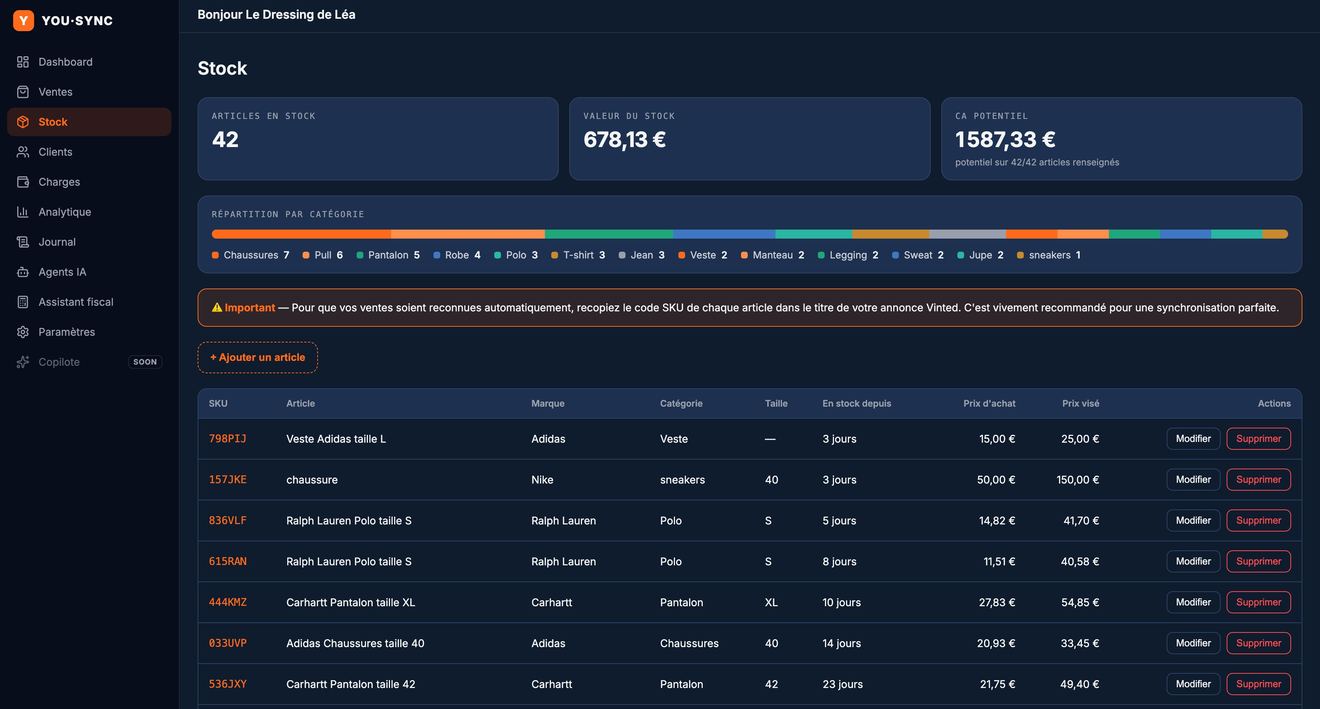Click the YOU-SYNC logo icon
1320x709 pixels.
tap(23, 20)
